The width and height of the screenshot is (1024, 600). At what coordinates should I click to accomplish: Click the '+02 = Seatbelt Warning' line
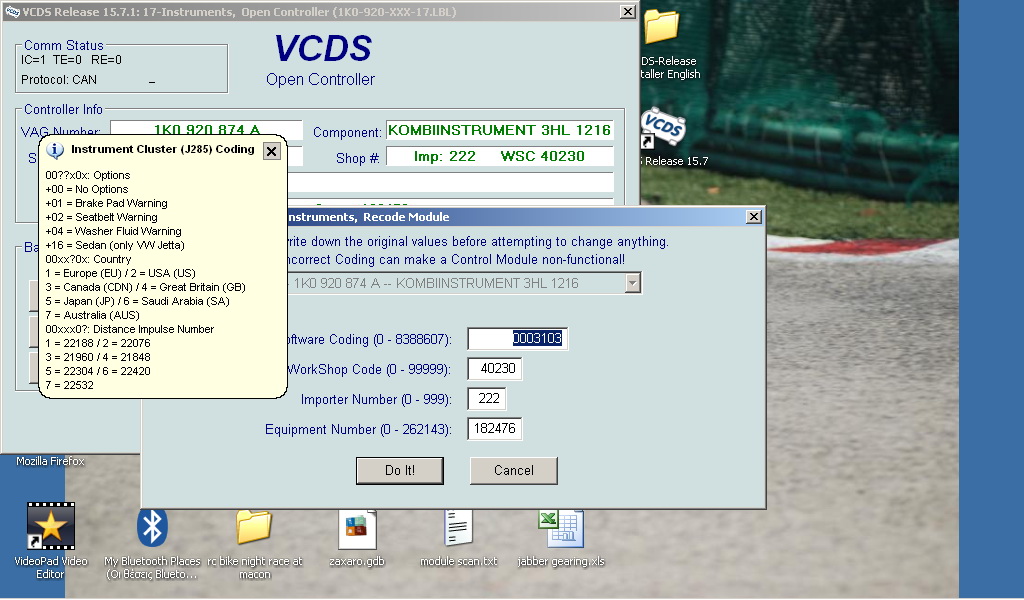[x=101, y=217]
